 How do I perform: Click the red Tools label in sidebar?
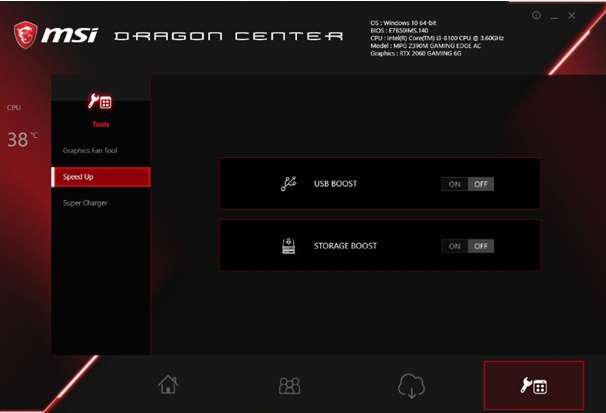pyautogui.click(x=100, y=124)
